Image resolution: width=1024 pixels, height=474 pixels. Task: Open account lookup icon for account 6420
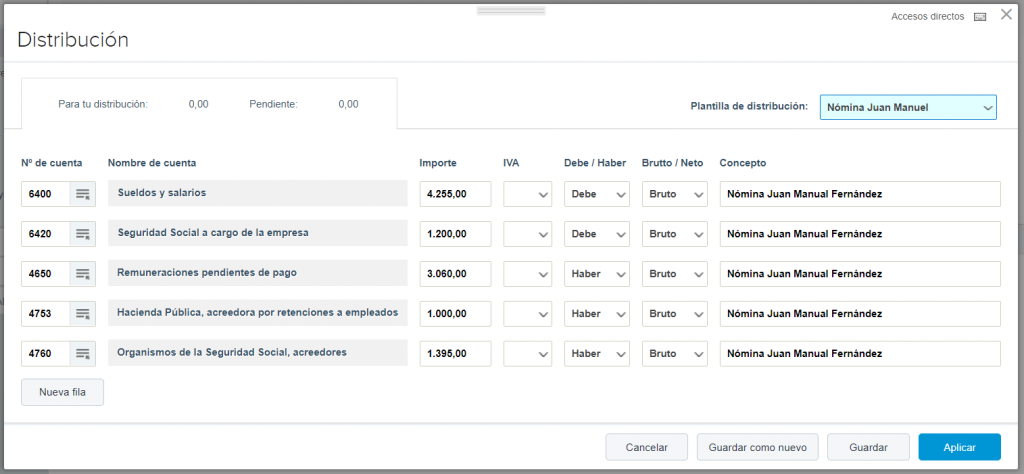pos(83,234)
